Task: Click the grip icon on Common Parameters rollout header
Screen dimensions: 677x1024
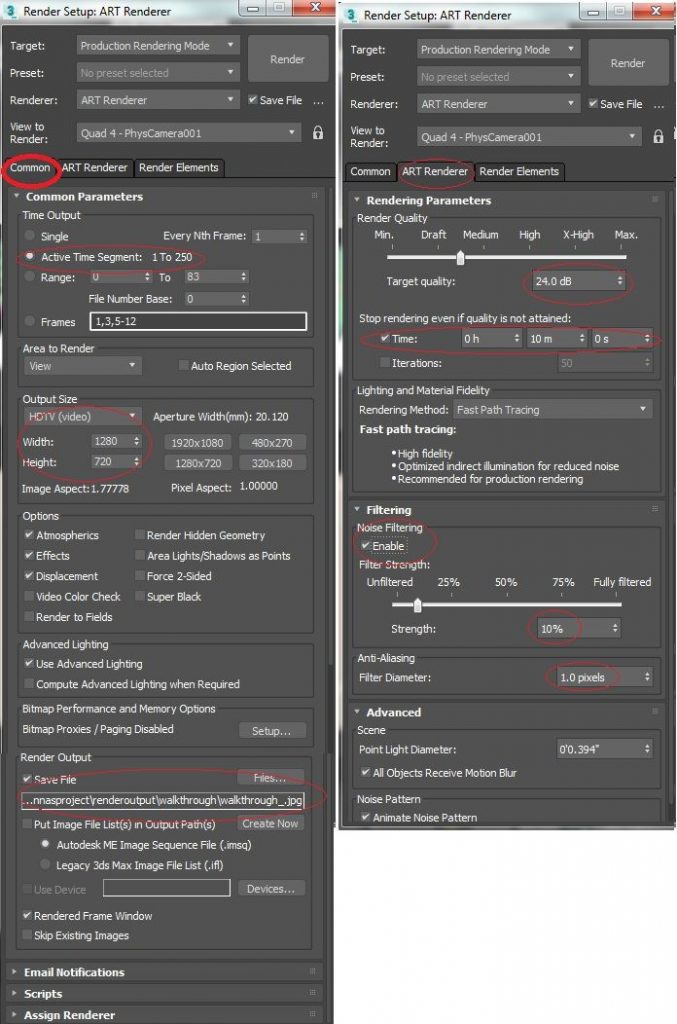Action: pyautogui.click(x=314, y=197)
